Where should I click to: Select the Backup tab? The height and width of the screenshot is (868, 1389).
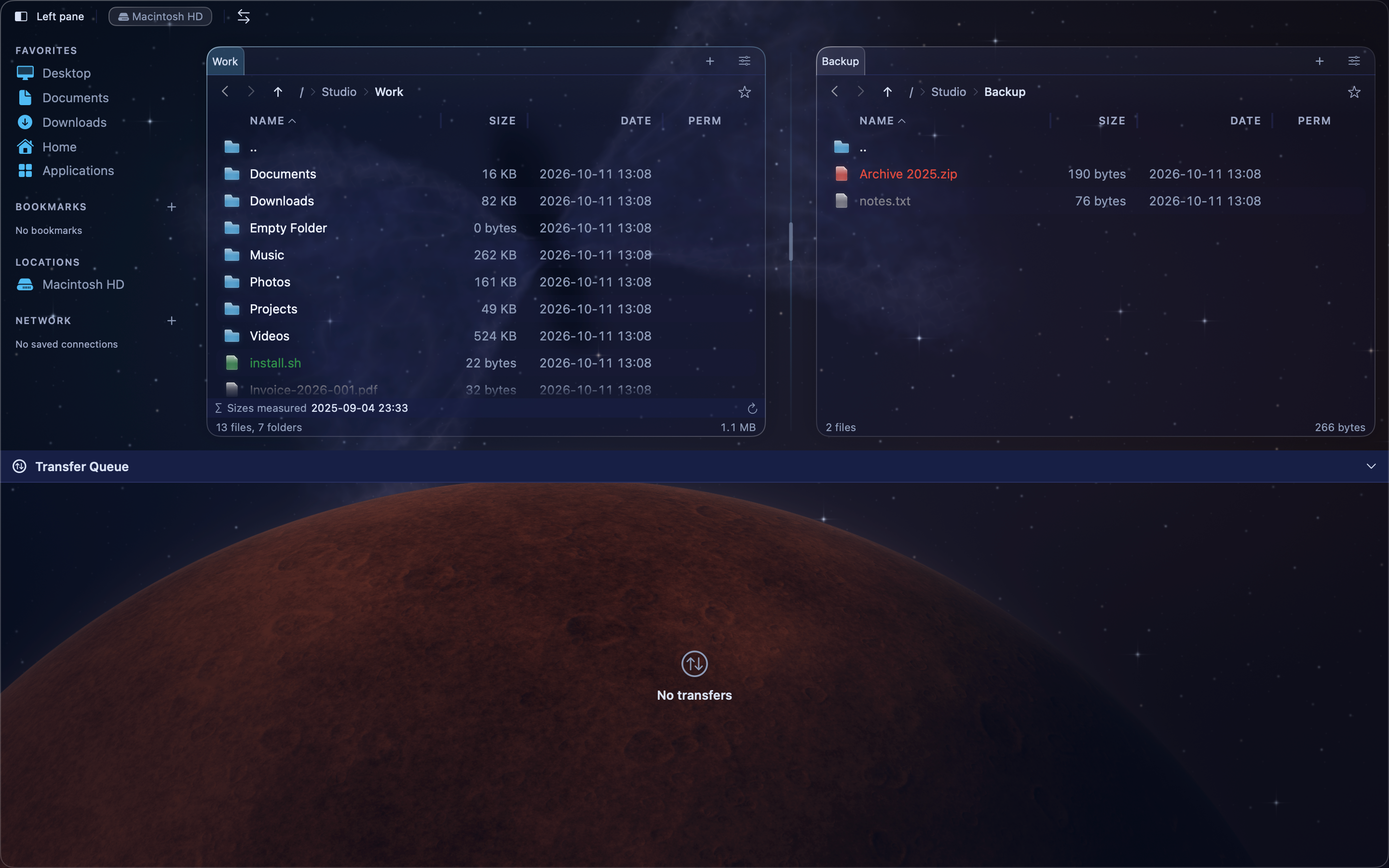(x=840, y=61)
